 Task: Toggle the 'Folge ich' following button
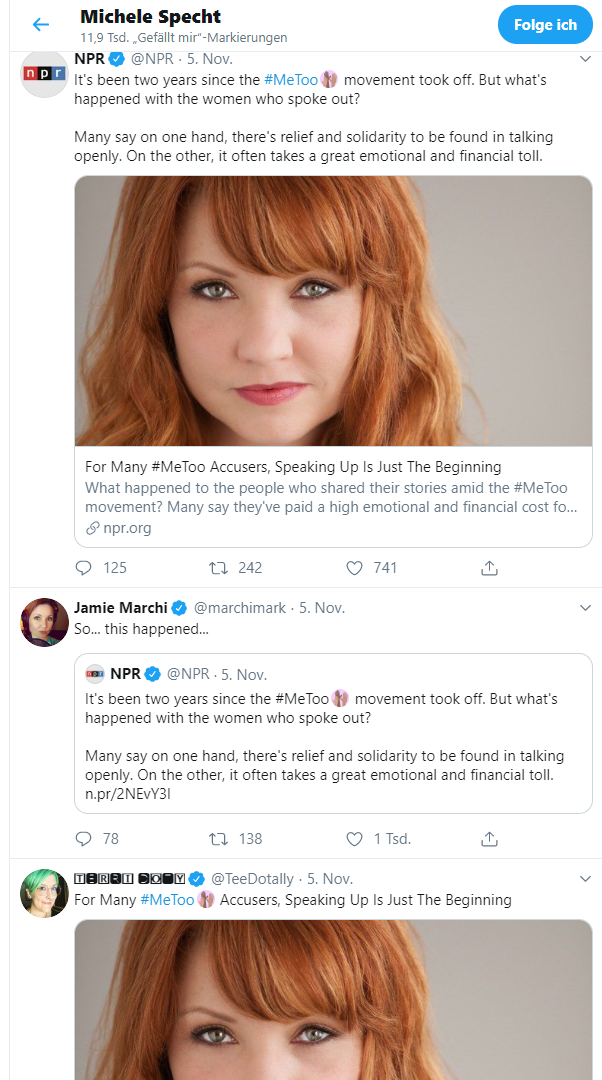(x=545, y=25)
